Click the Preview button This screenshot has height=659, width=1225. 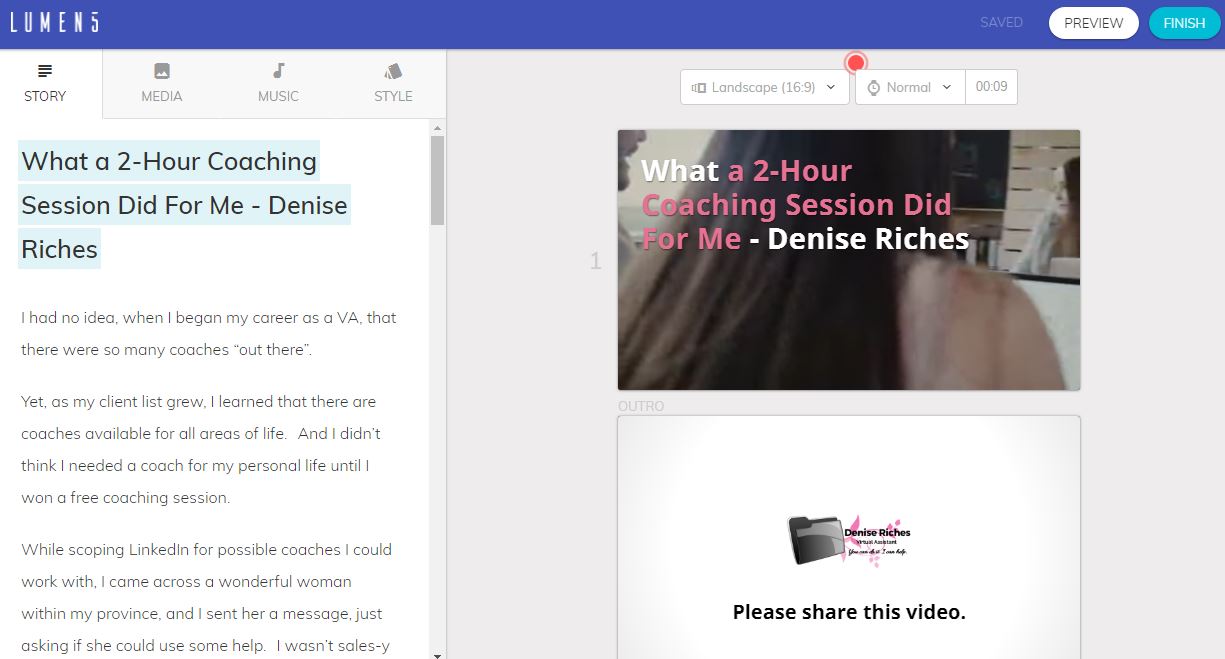click(x=1093, y=23)
